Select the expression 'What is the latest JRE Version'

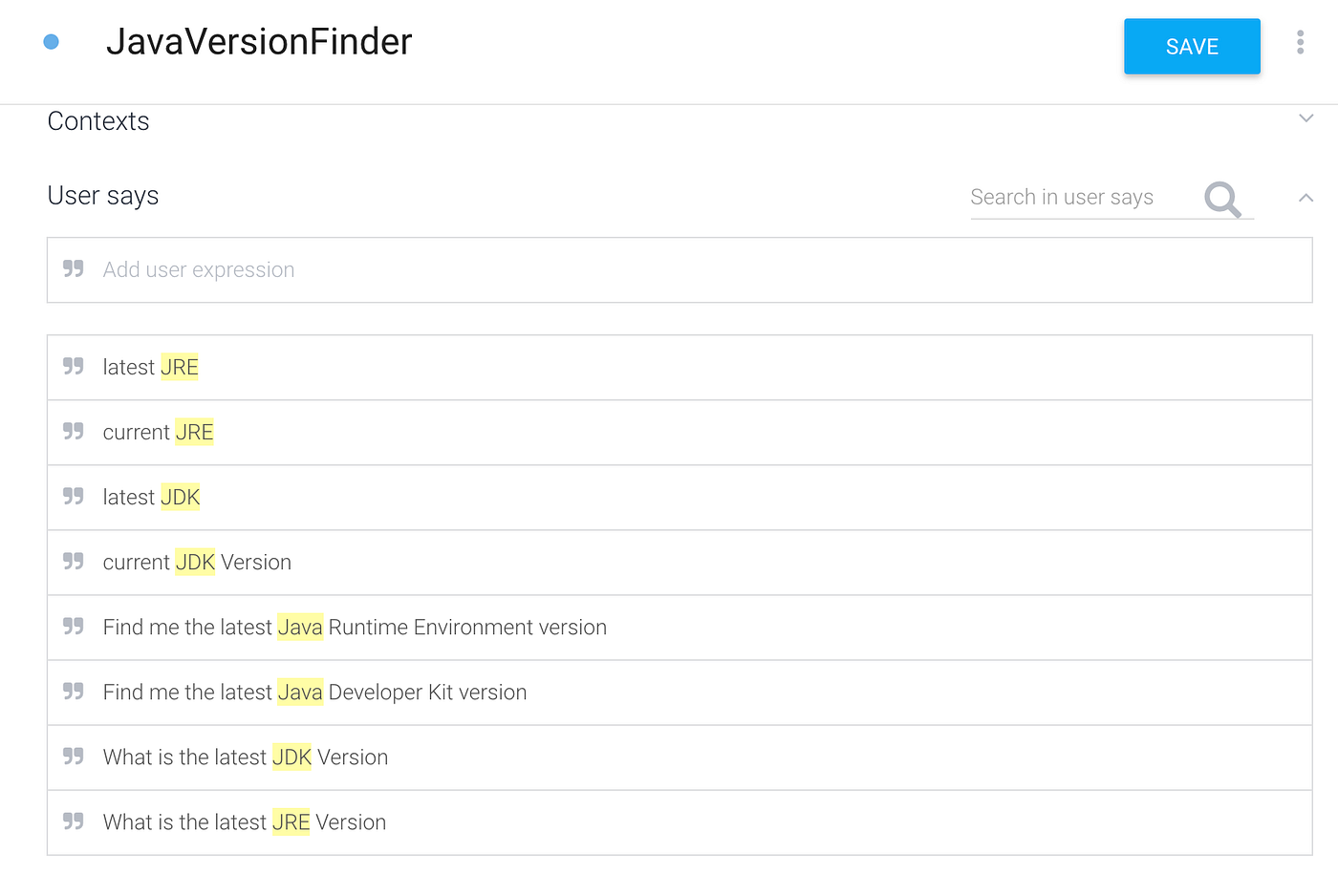tap(244, 821)
